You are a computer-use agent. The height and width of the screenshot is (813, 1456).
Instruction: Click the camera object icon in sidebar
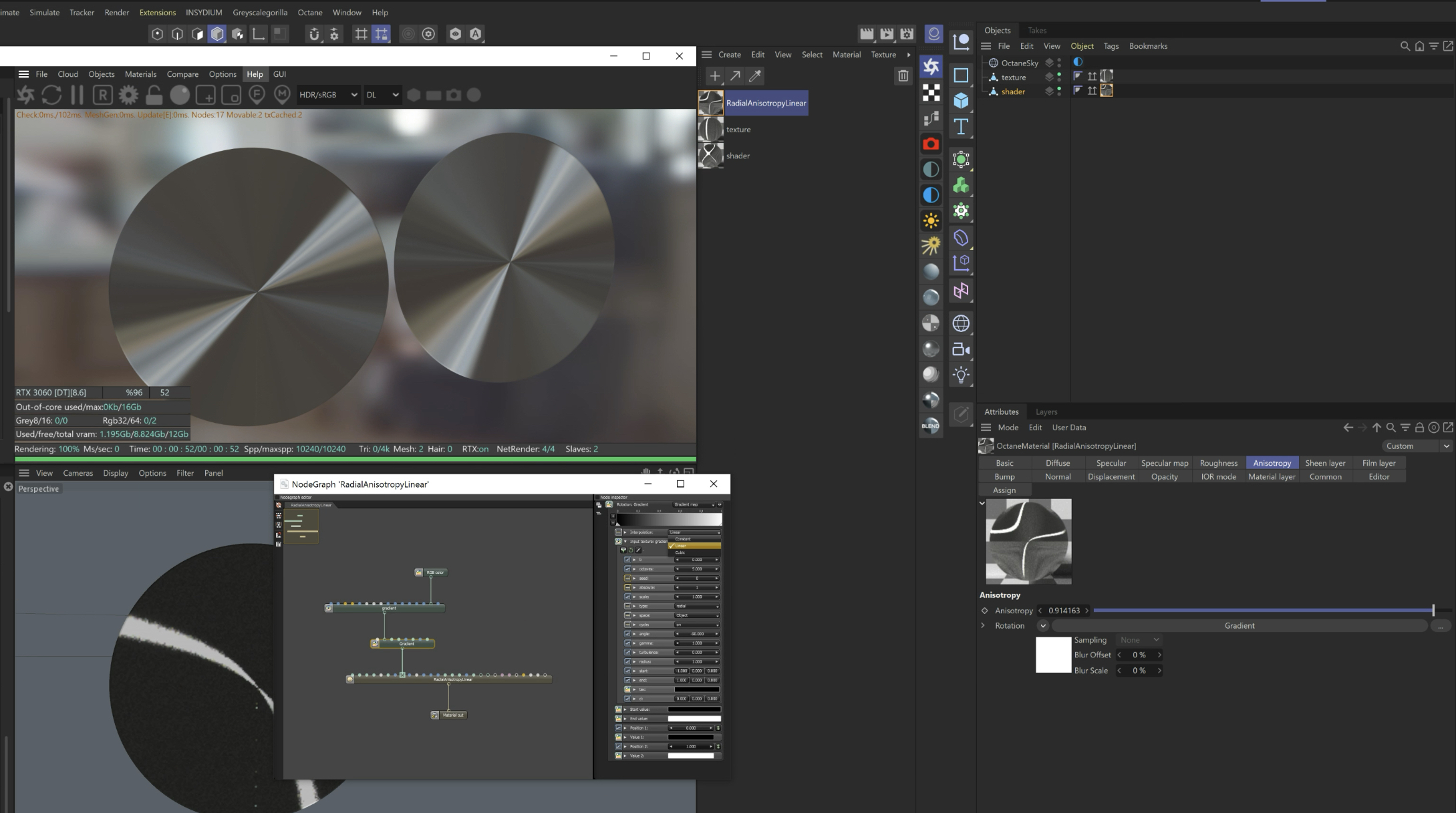pos(961,349)
